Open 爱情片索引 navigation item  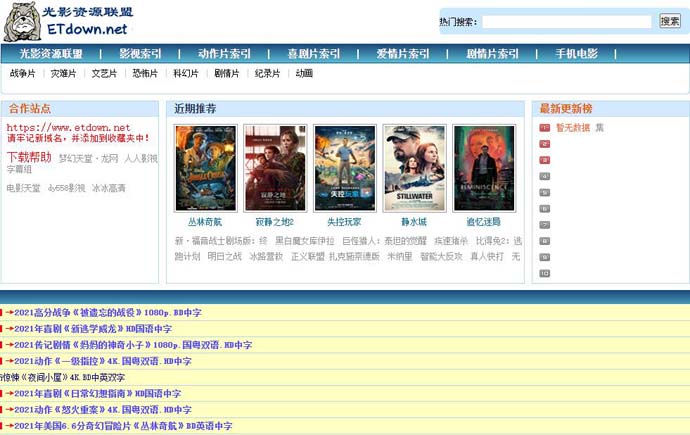(403, 54)
